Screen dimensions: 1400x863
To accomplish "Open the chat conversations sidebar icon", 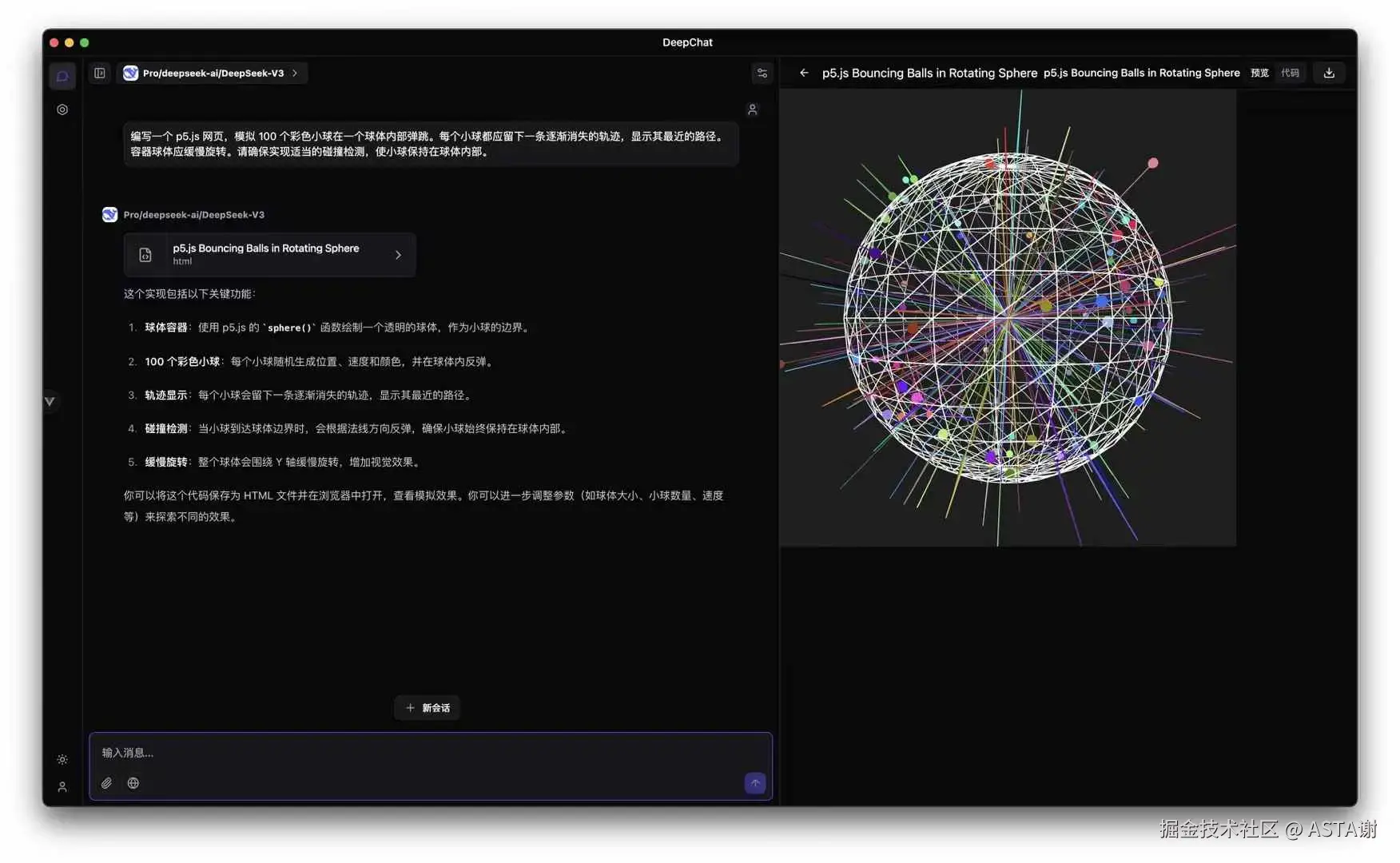I will tap(62, 76).
